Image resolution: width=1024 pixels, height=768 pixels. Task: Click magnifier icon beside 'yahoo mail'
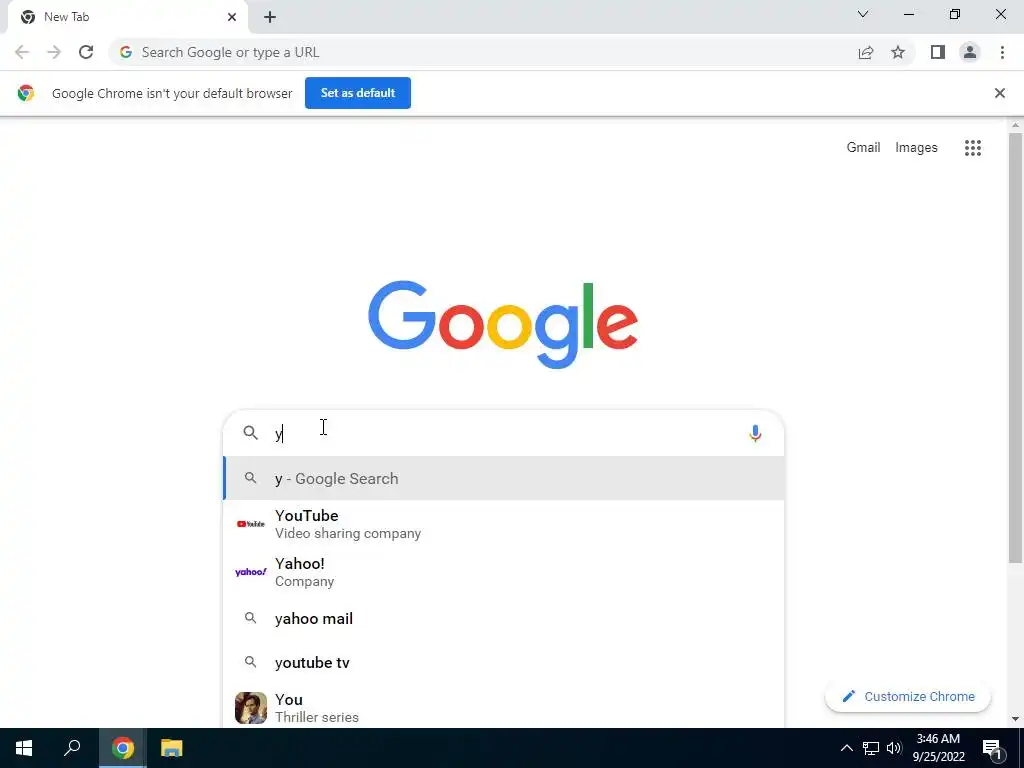251,618
